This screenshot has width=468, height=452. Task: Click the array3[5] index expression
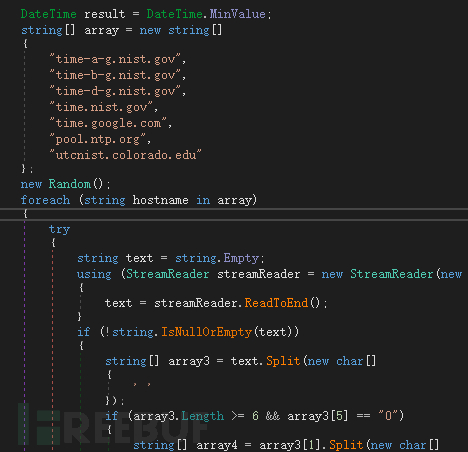(x=318, y=416)
